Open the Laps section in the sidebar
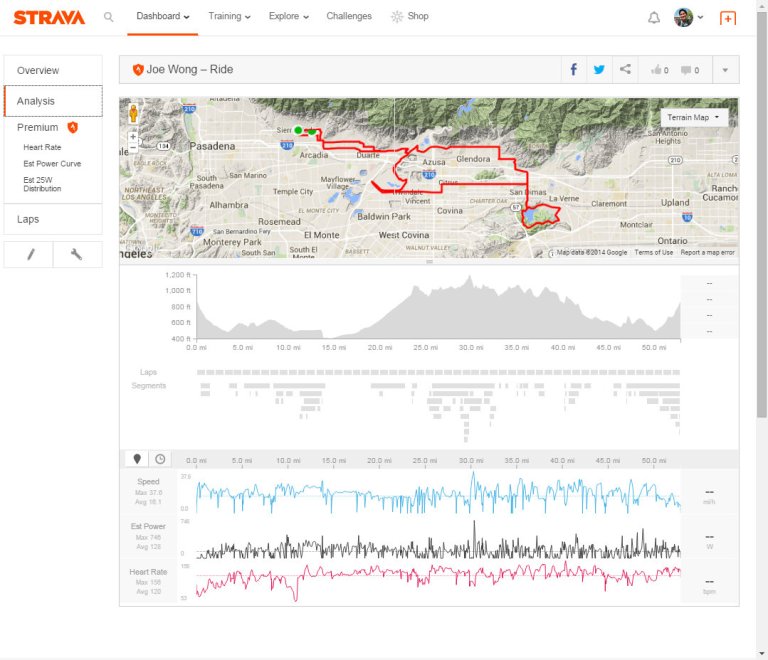 (x=28, y=219)
